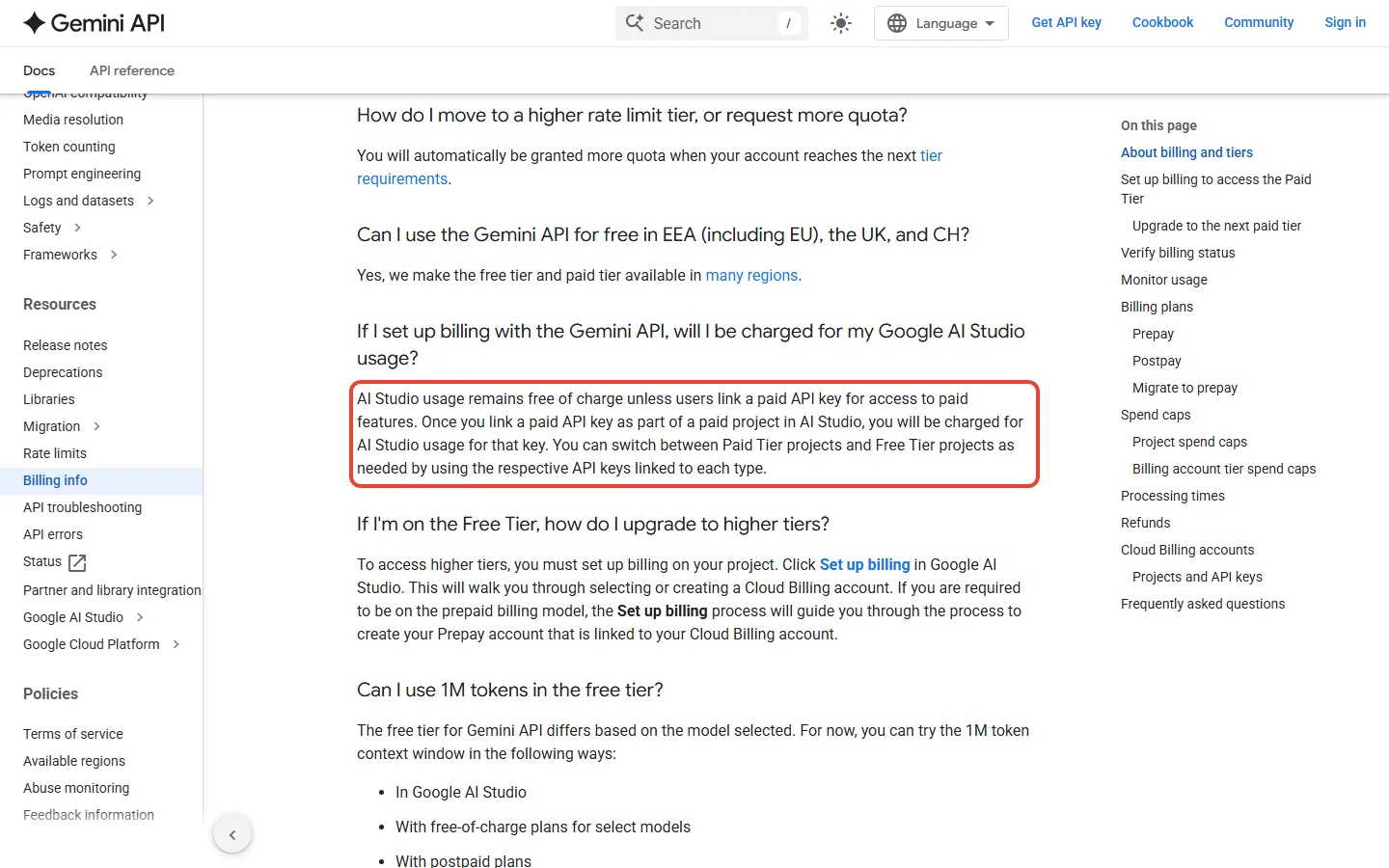Follow the 'many regions' link
The width and height of the screenshot is (1389, 868).
(x=751, y=275)
